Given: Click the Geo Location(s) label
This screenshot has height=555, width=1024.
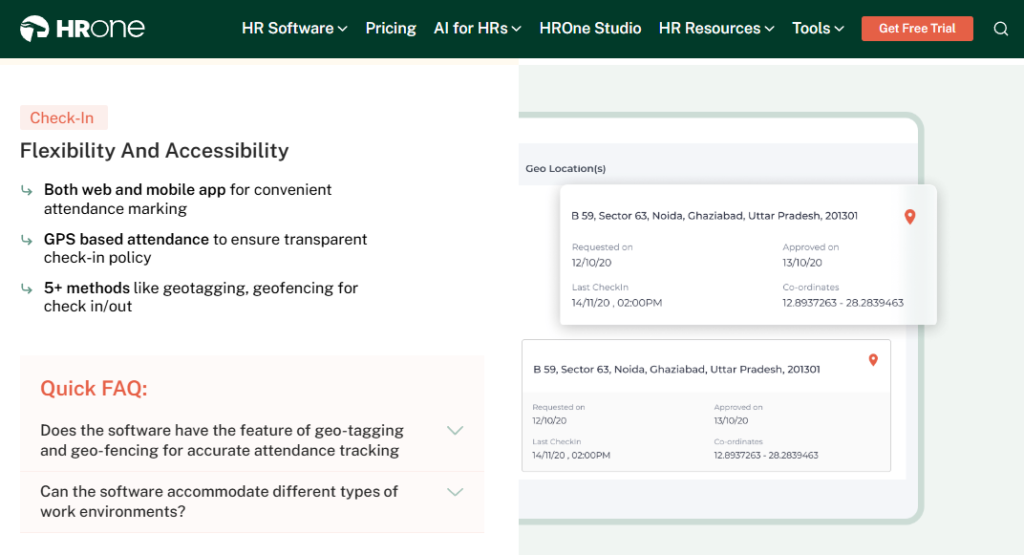Looking at the screenshot, I should (x=566, y=168).
